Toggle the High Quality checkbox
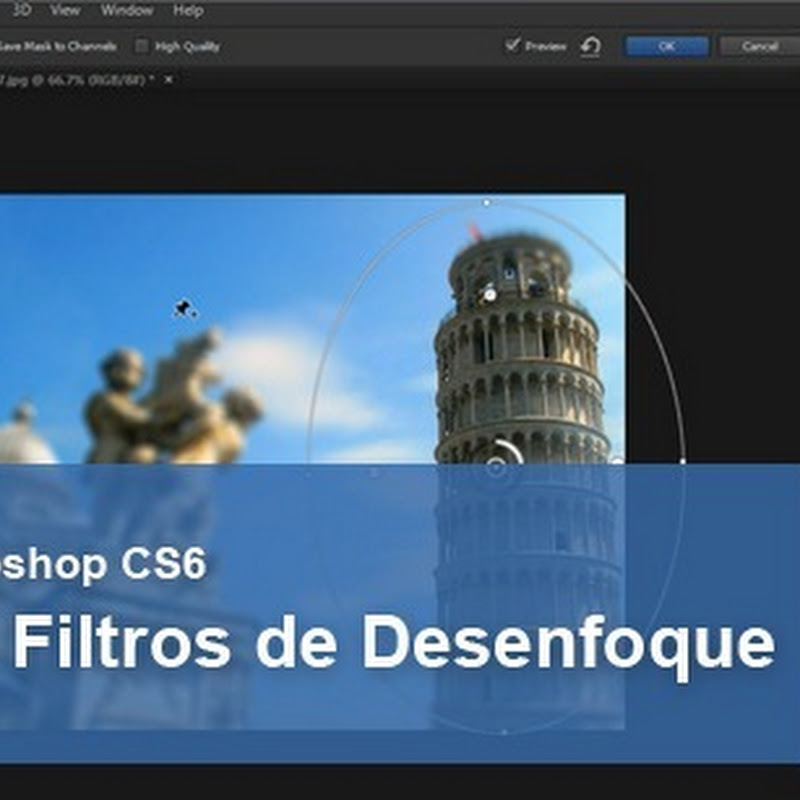Screen dimensions: 800x800 click(141, 46)
